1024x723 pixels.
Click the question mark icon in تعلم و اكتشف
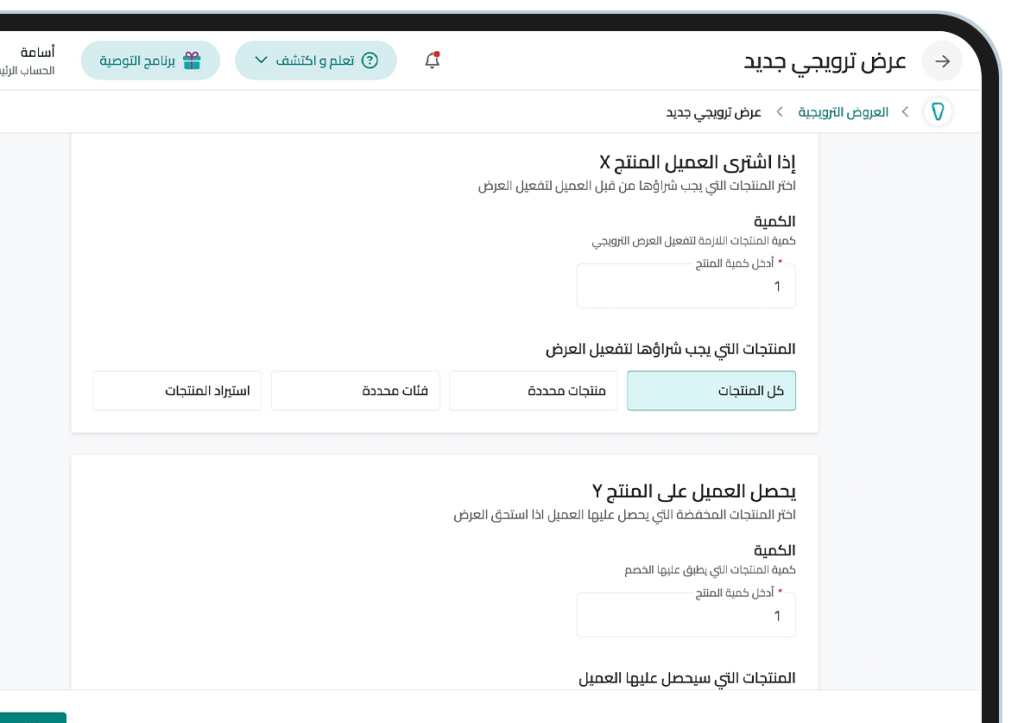pos(371,61)
